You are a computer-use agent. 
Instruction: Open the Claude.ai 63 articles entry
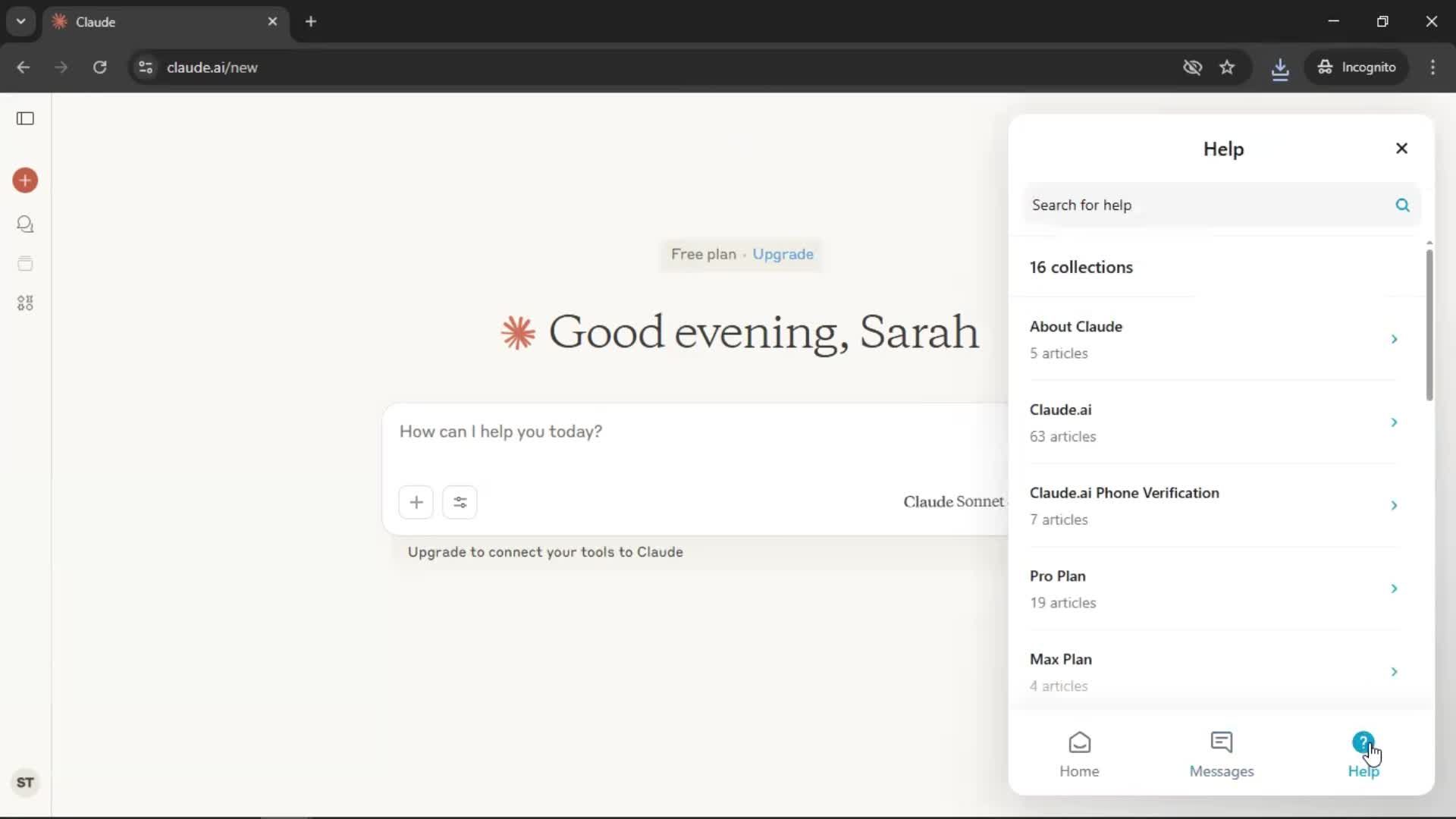click(1213, 422)
